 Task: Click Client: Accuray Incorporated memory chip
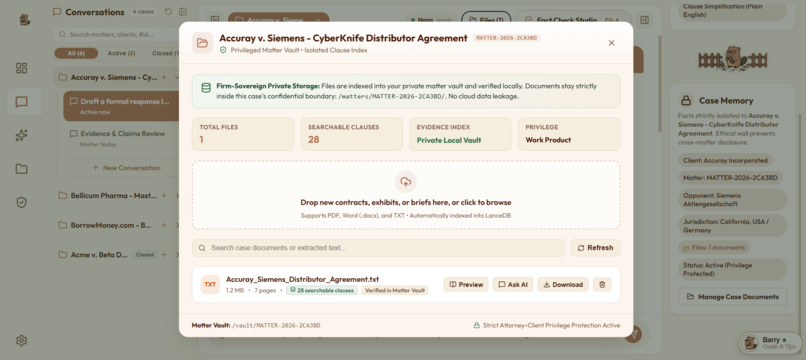pyautogui.click(x=725, y=160)
